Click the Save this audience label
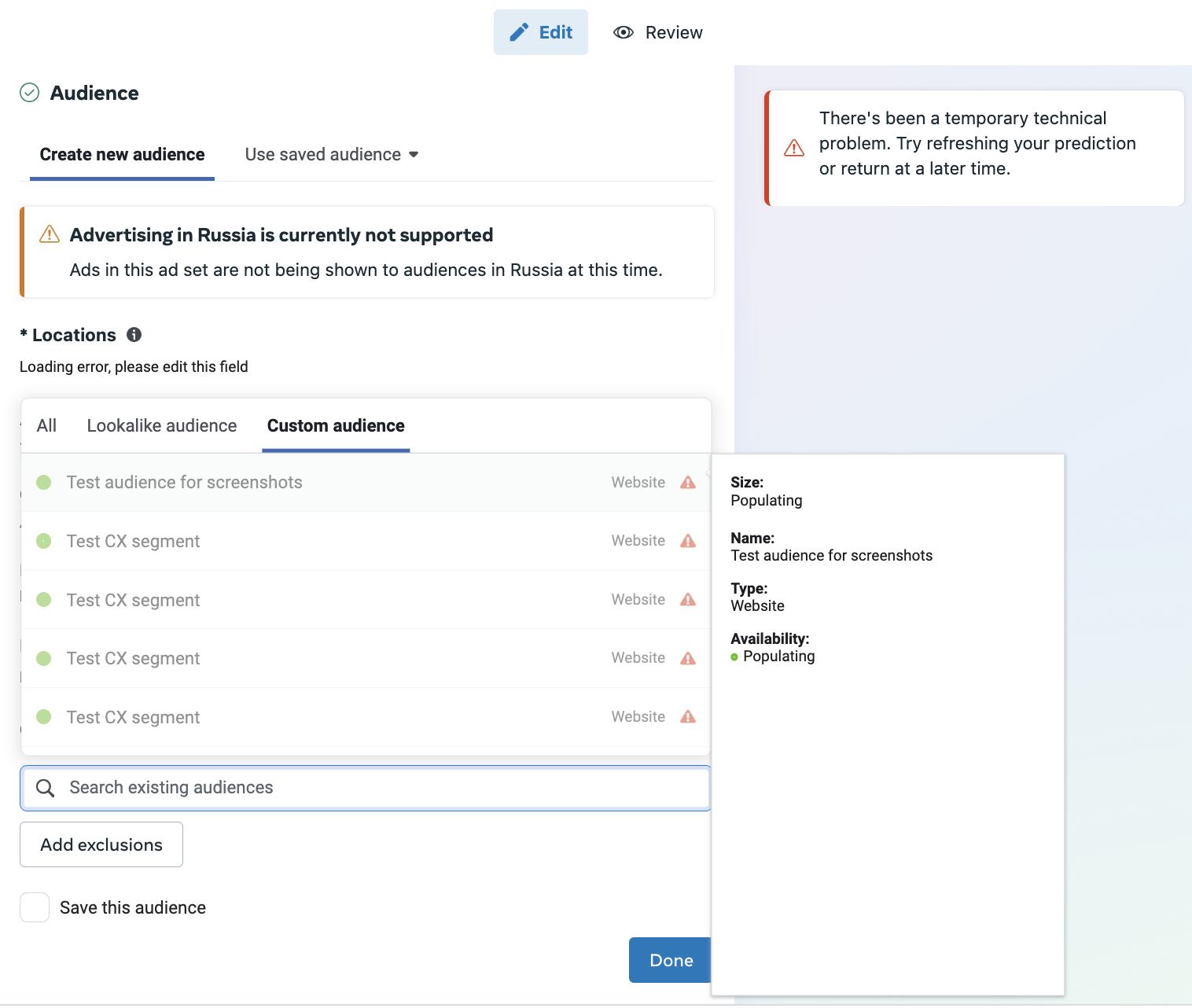The image size is (1192, 1008). coord(133,907)
